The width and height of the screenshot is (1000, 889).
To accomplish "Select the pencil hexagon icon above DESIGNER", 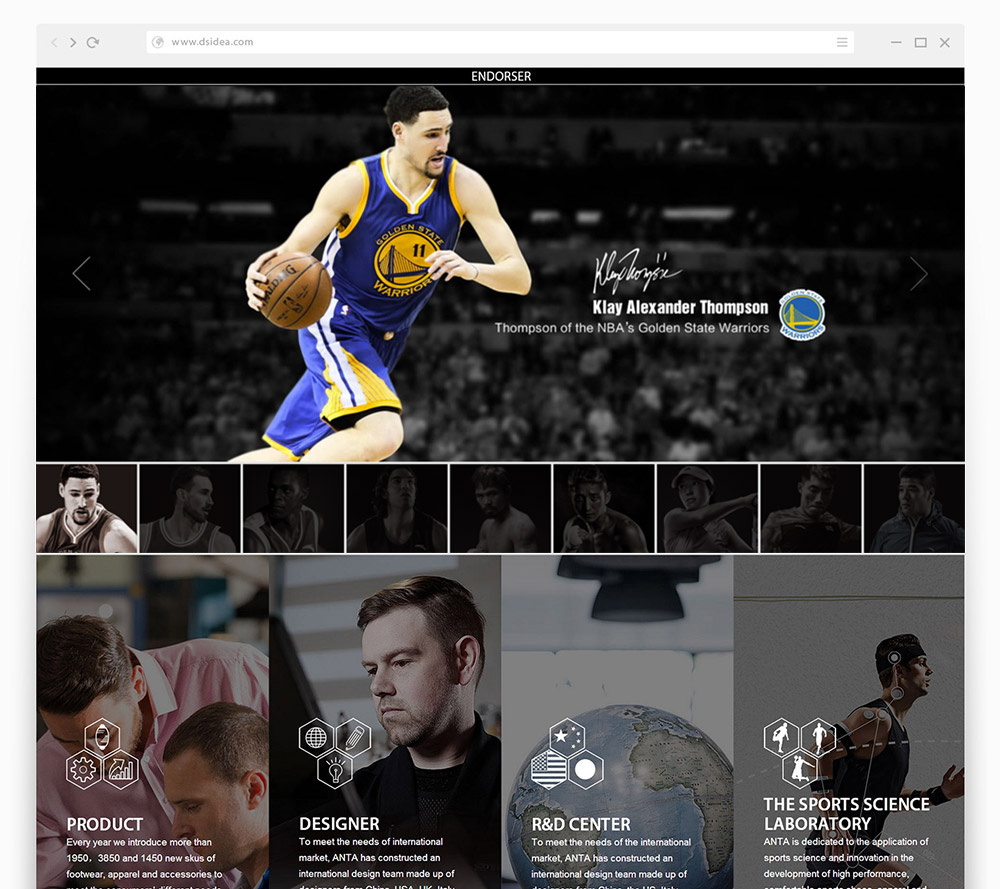I will (x=353, y=737).
